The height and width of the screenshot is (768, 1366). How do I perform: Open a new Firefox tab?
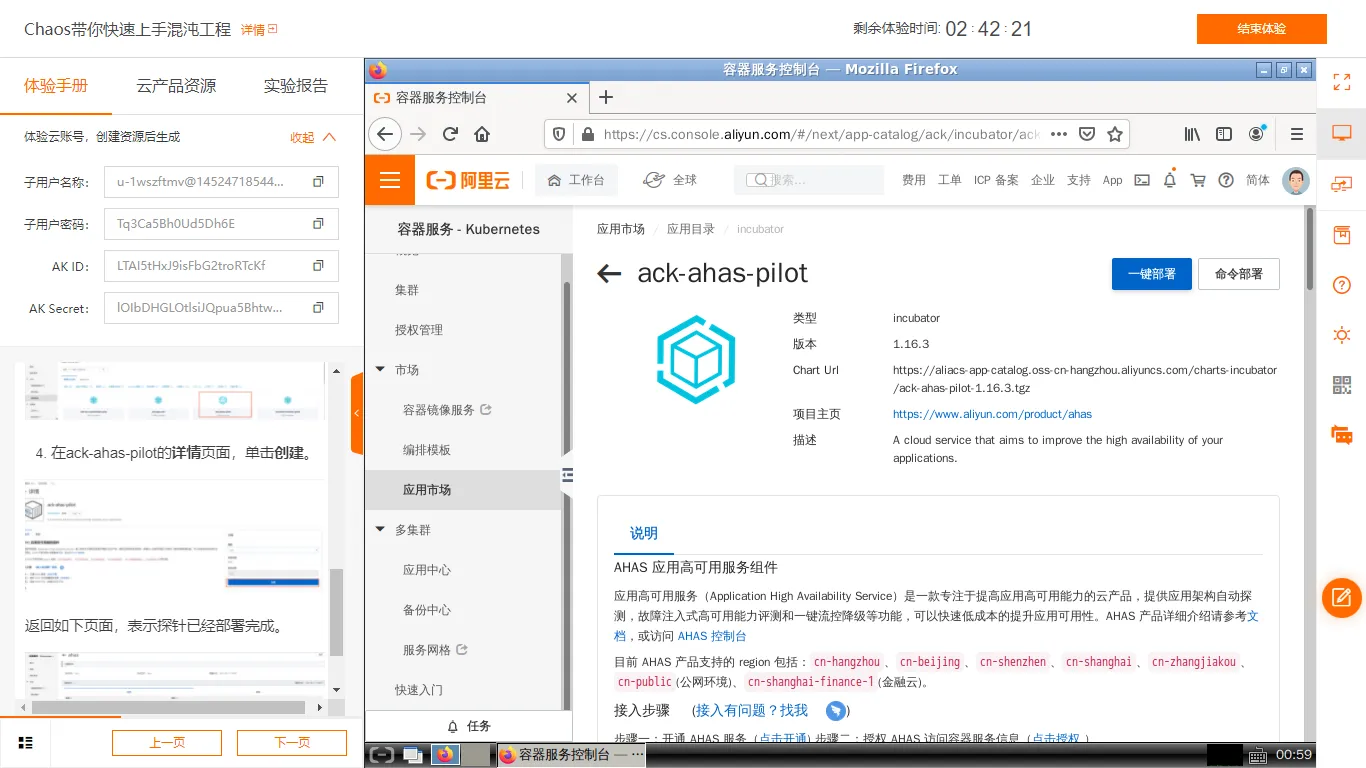tap(605, 97)
